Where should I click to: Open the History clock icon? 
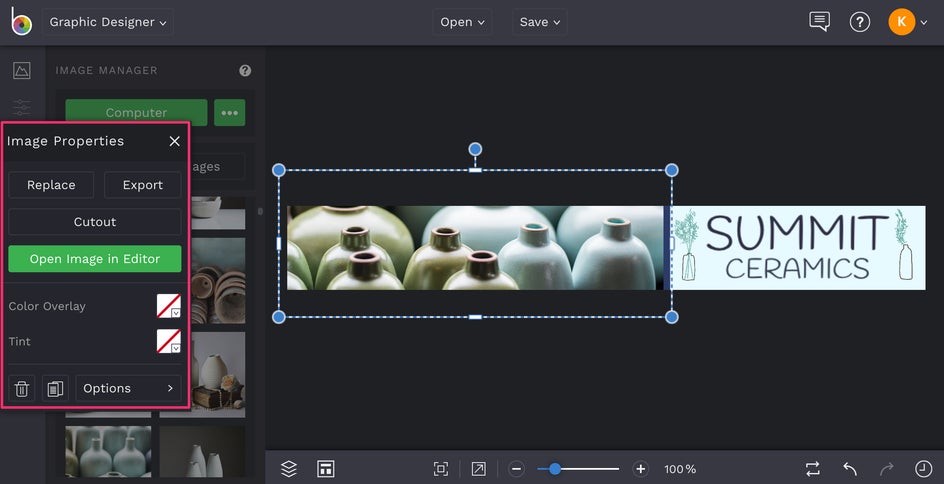click(x=923, y=468)
